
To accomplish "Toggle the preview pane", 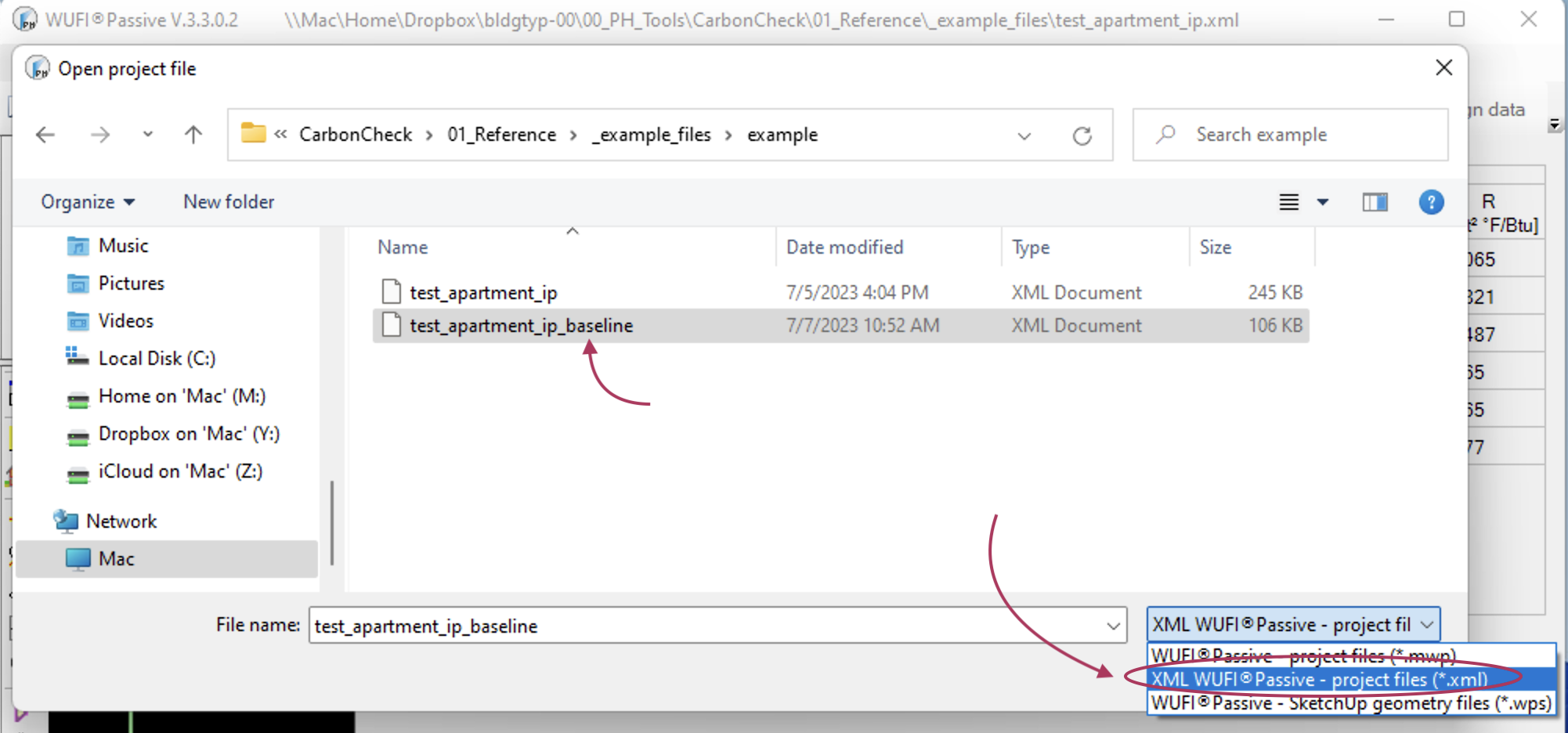I will click(1375, 202).
